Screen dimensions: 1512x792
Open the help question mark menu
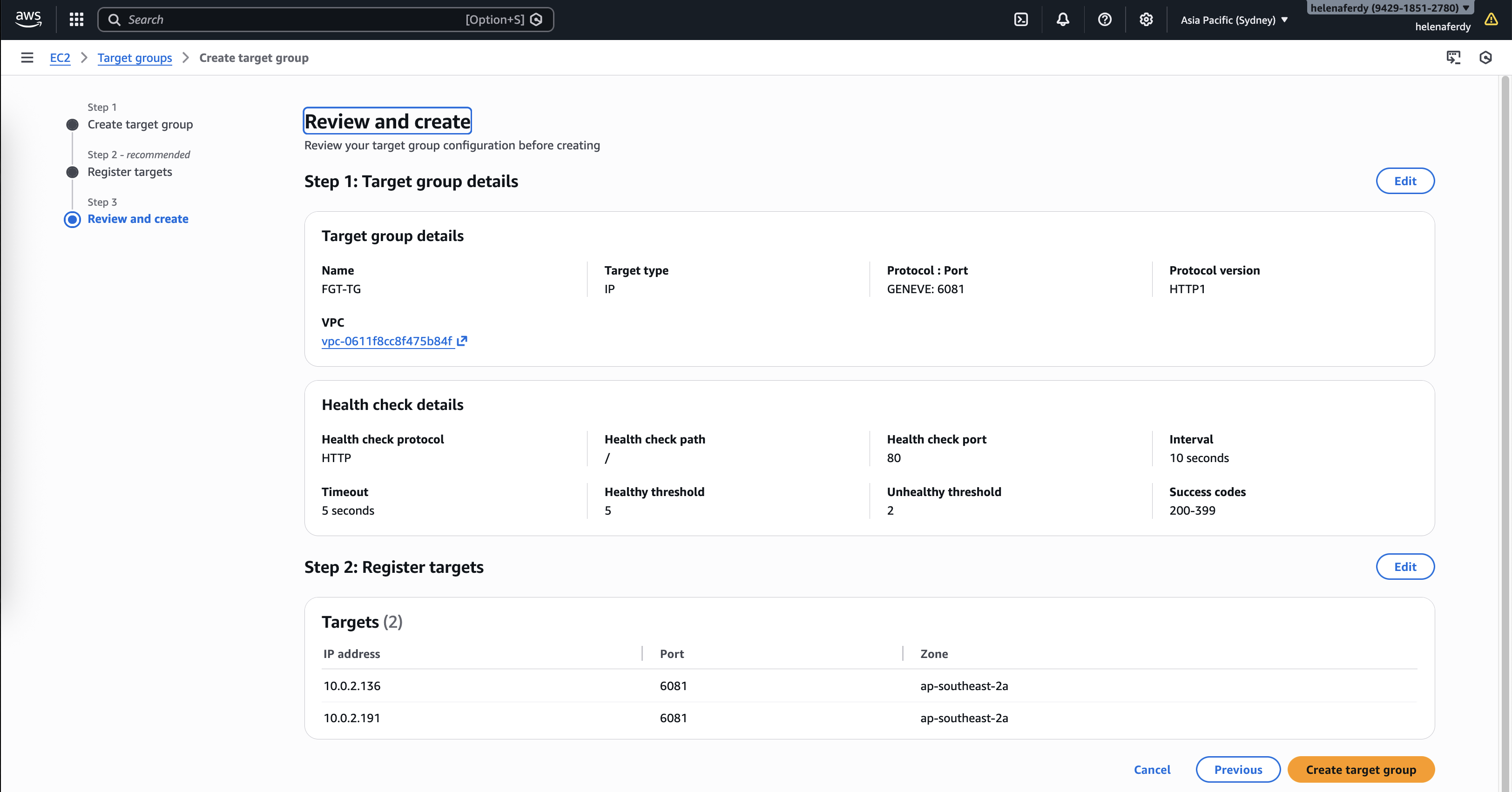1104,20
